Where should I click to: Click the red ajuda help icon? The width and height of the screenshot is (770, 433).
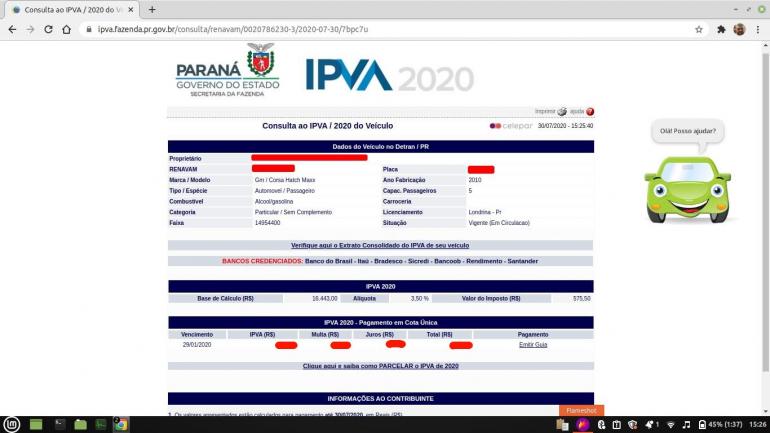point(590,112)
